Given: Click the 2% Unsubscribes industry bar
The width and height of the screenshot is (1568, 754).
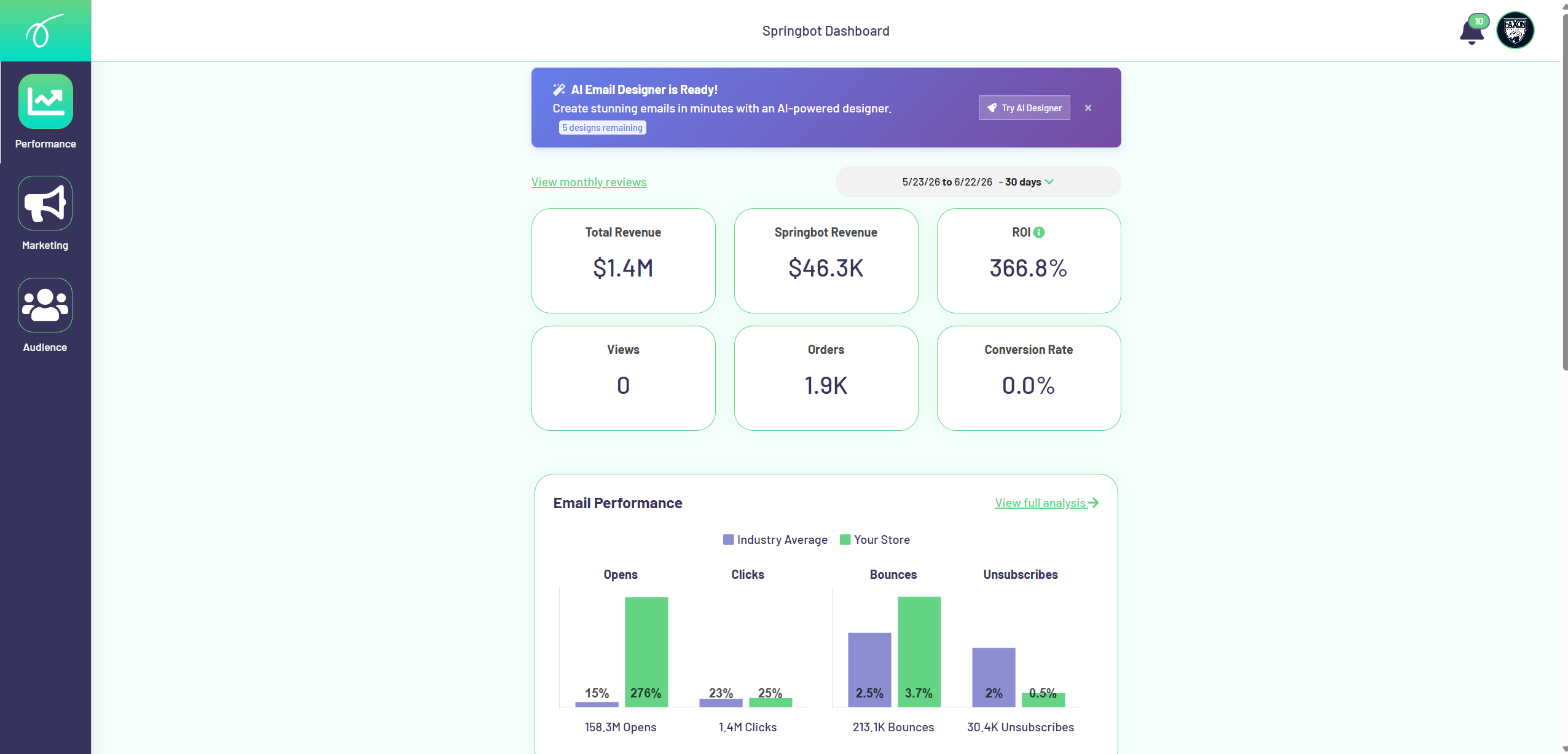Looking at the screenshot, I should (994, 677).
